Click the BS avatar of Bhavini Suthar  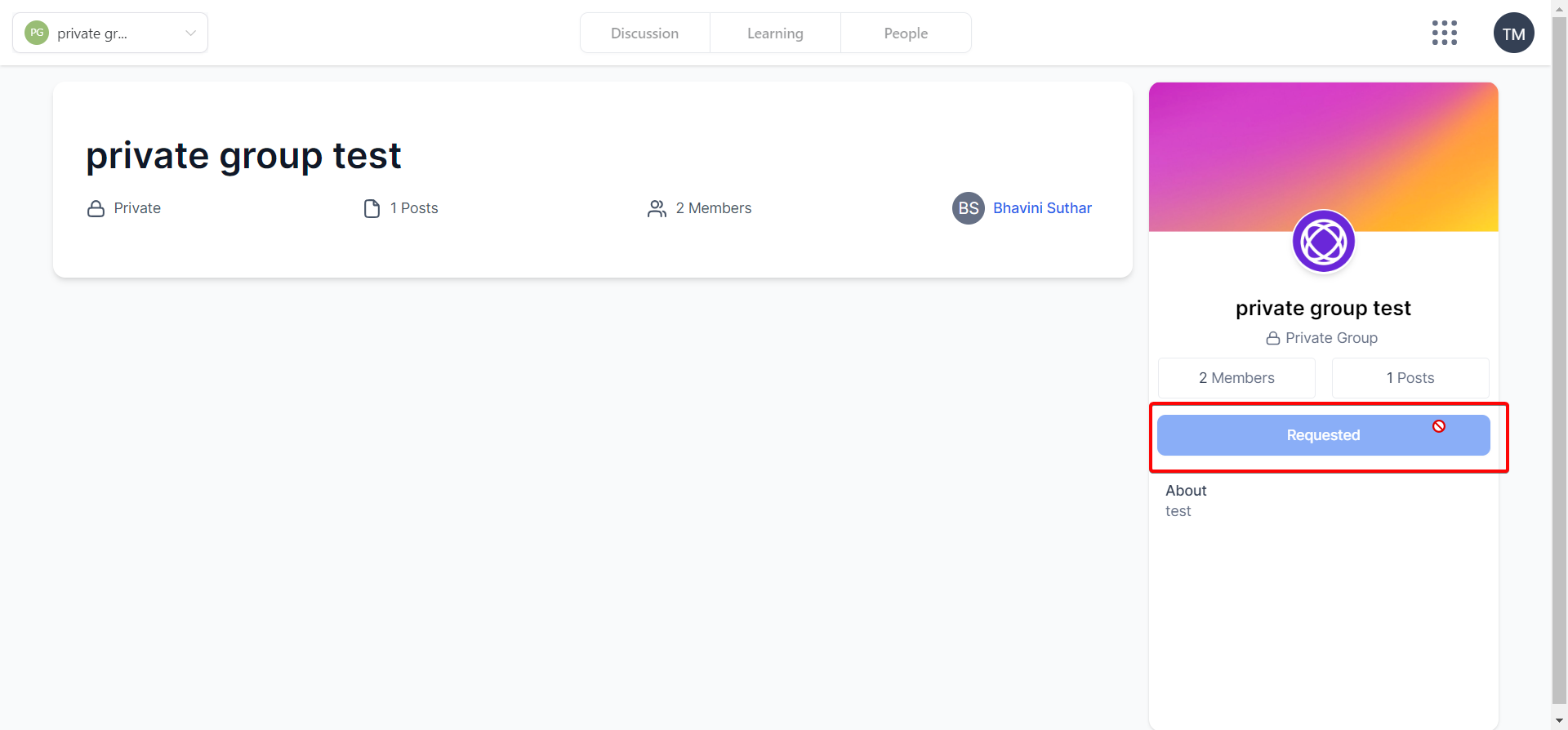pos(969,208)
